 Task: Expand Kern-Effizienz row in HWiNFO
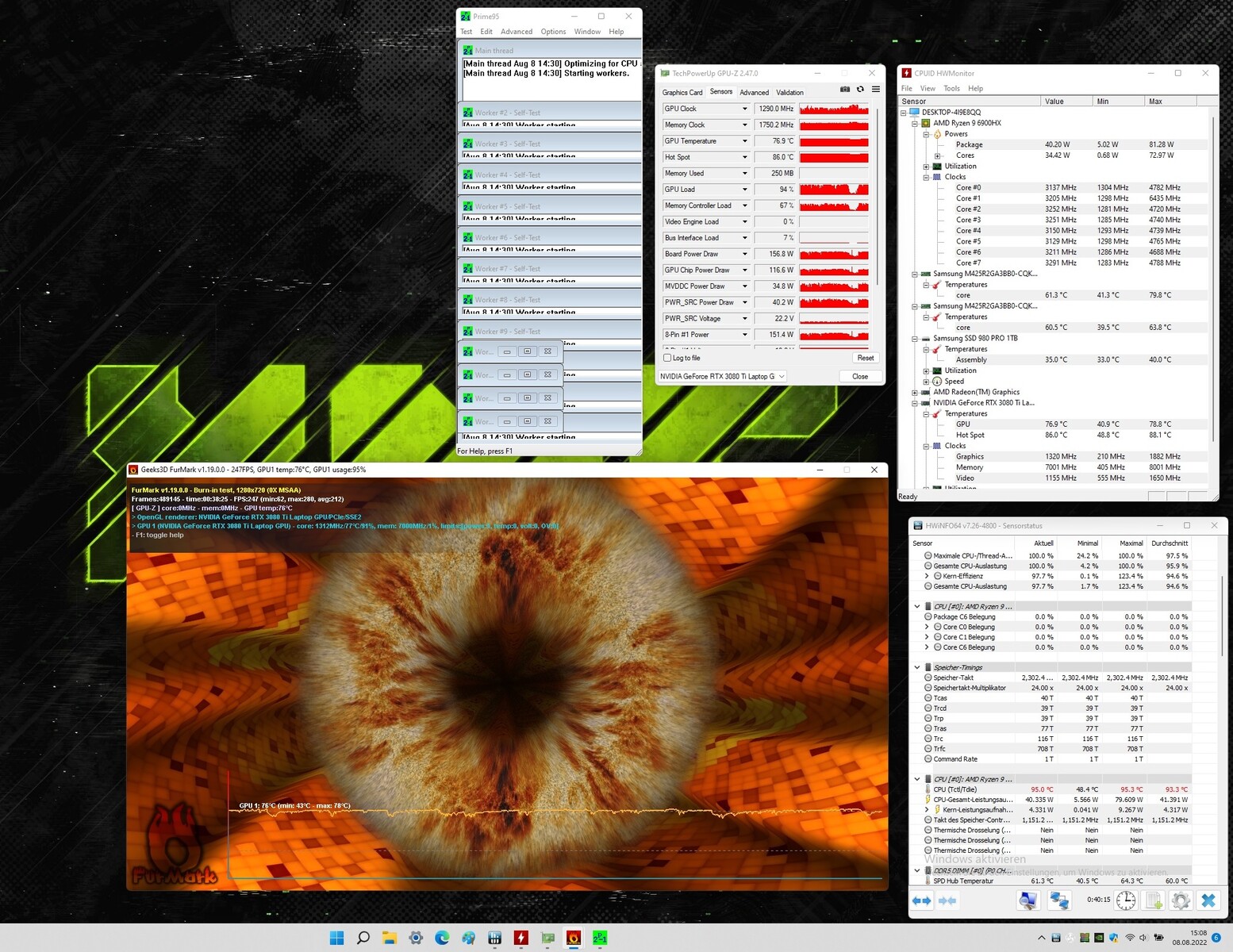pyautogui.click(x=927, y=576)
